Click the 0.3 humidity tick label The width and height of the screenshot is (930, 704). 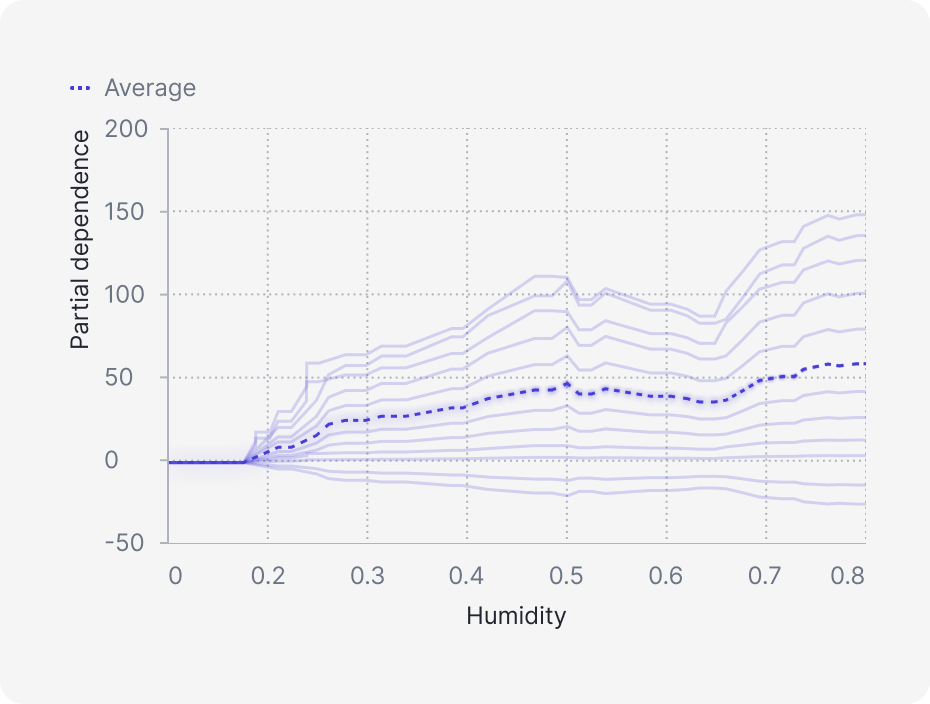367,577
